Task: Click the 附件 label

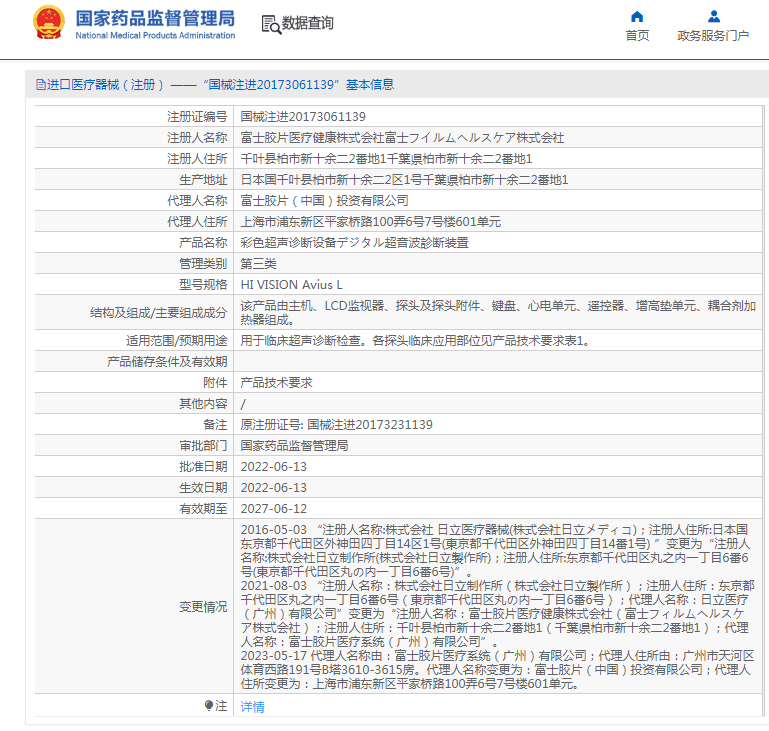Action: pyautogui.click(x=215, y=383)
